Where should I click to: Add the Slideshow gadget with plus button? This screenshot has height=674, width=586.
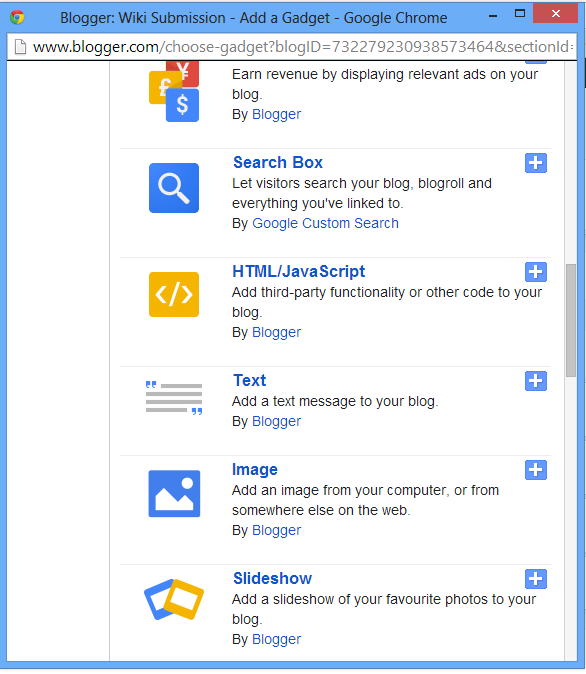536,579
